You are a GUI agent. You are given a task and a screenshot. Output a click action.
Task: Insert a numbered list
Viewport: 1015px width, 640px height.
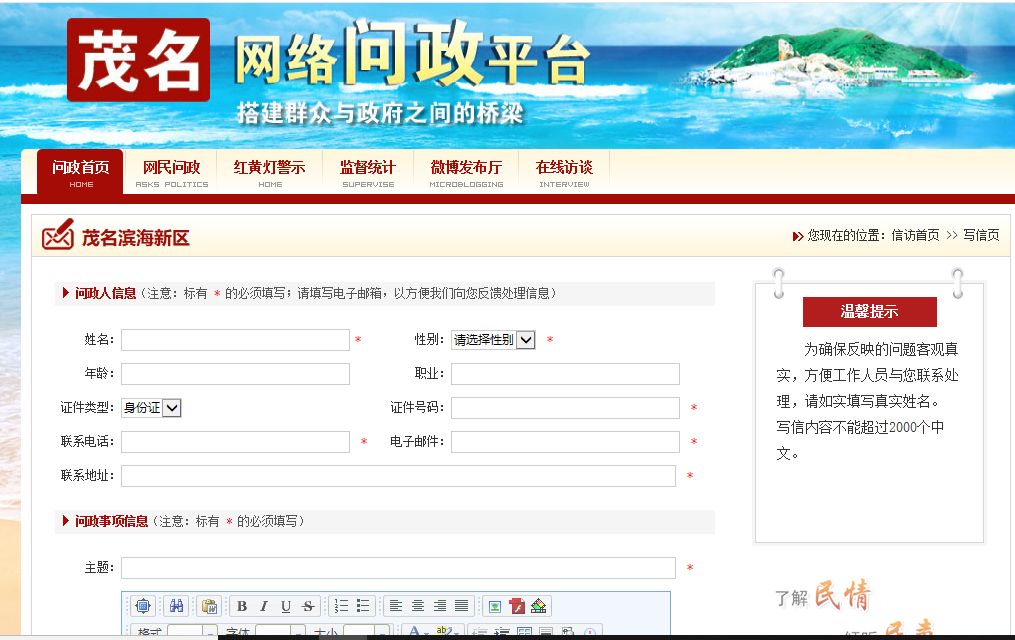[x=341, y=606]
